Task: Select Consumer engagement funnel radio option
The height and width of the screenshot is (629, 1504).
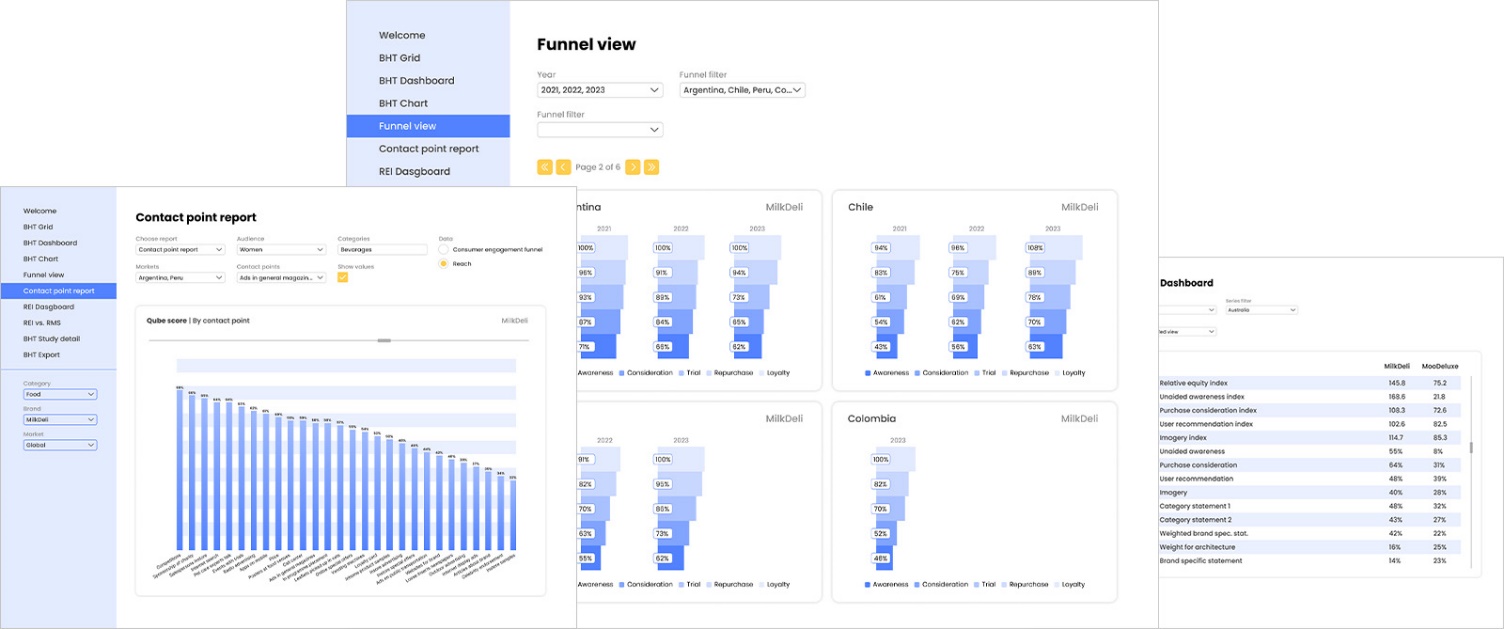Action: coord(444,249)
